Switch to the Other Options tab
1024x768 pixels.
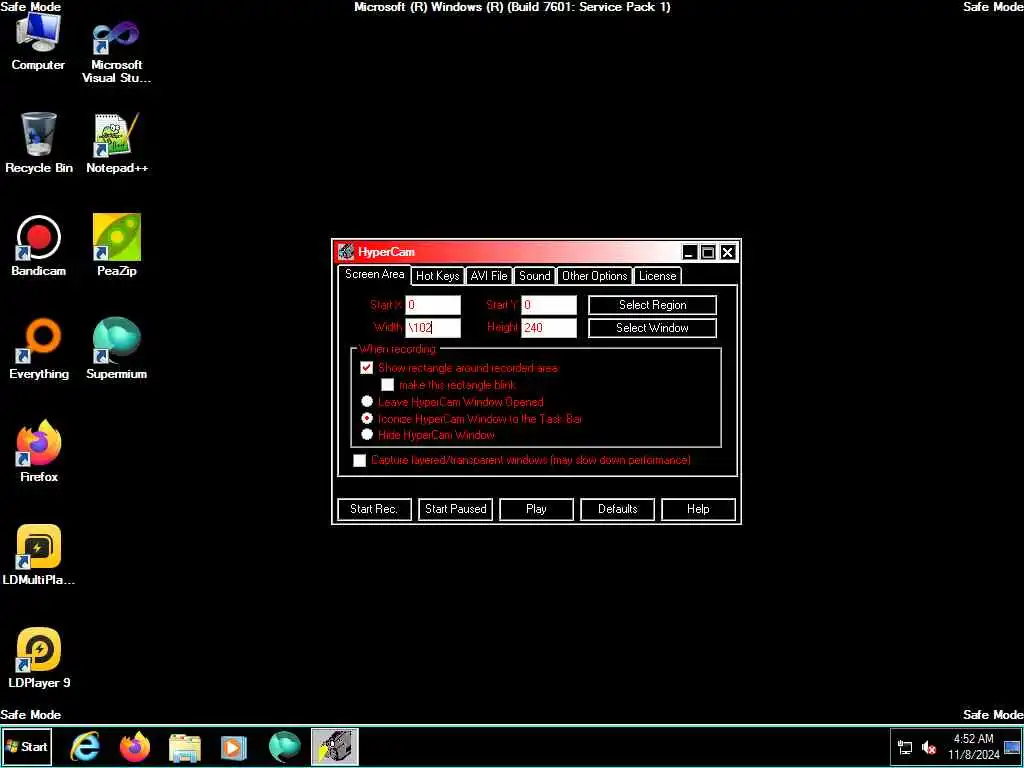click(x=595, y=276)
